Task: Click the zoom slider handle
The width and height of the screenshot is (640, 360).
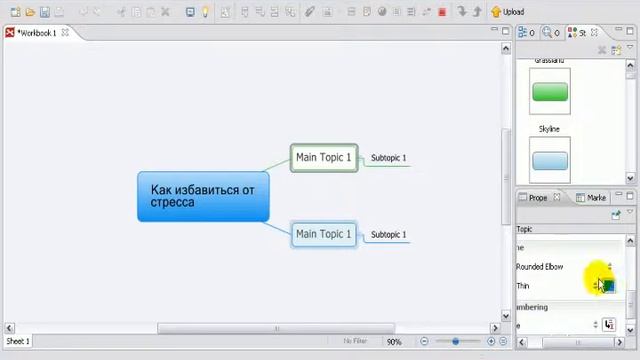Action: [x=456, y=341]
